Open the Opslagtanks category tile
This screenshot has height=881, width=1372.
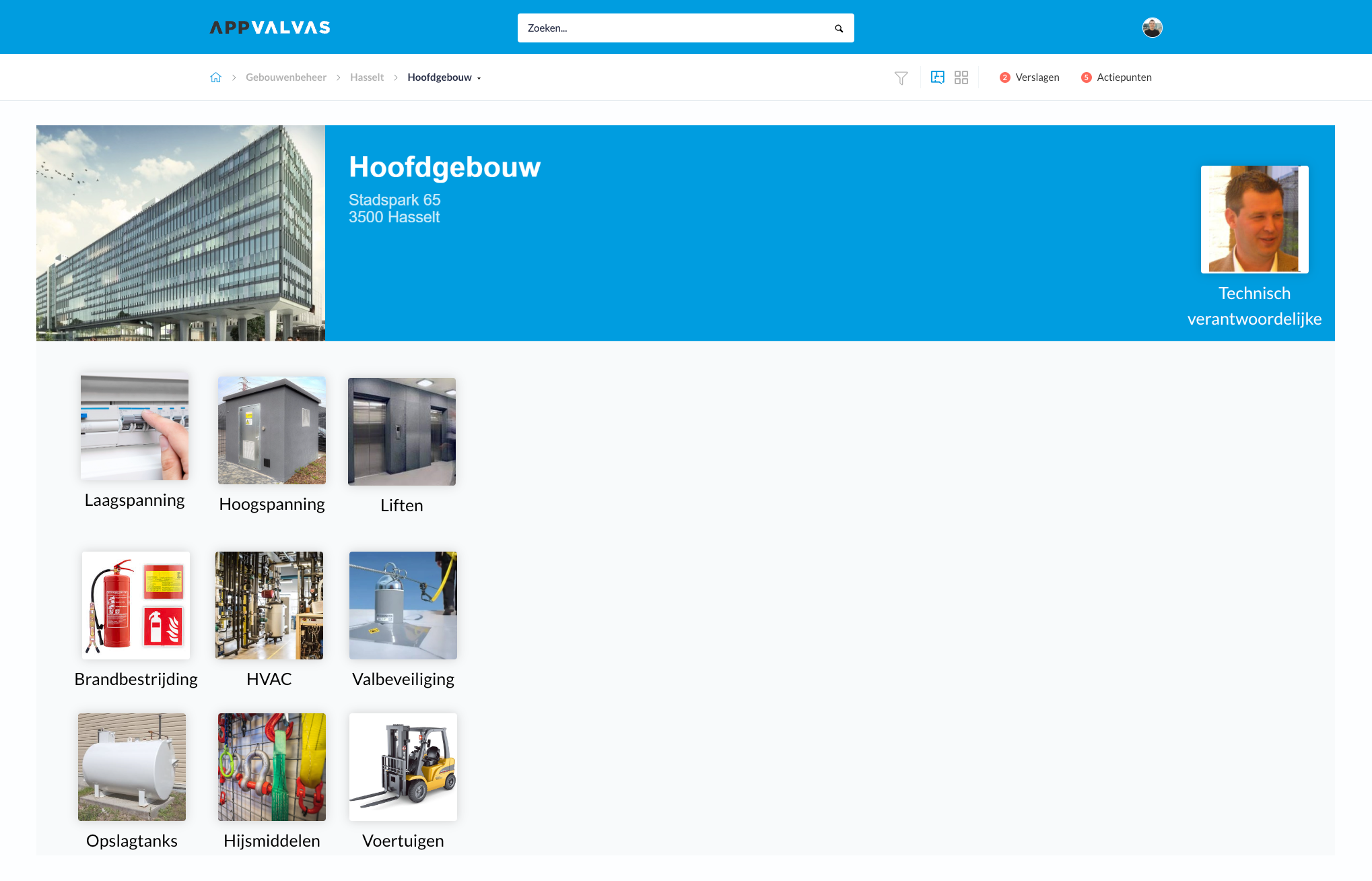pyautogui.click(x=132, y=767)
